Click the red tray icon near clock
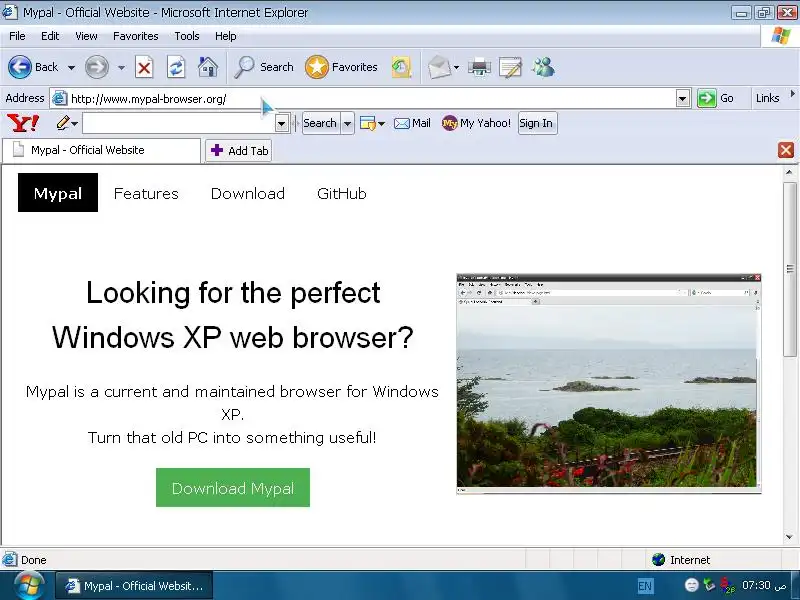The height and width of the screenshot is (600, 800). point(727,585)
